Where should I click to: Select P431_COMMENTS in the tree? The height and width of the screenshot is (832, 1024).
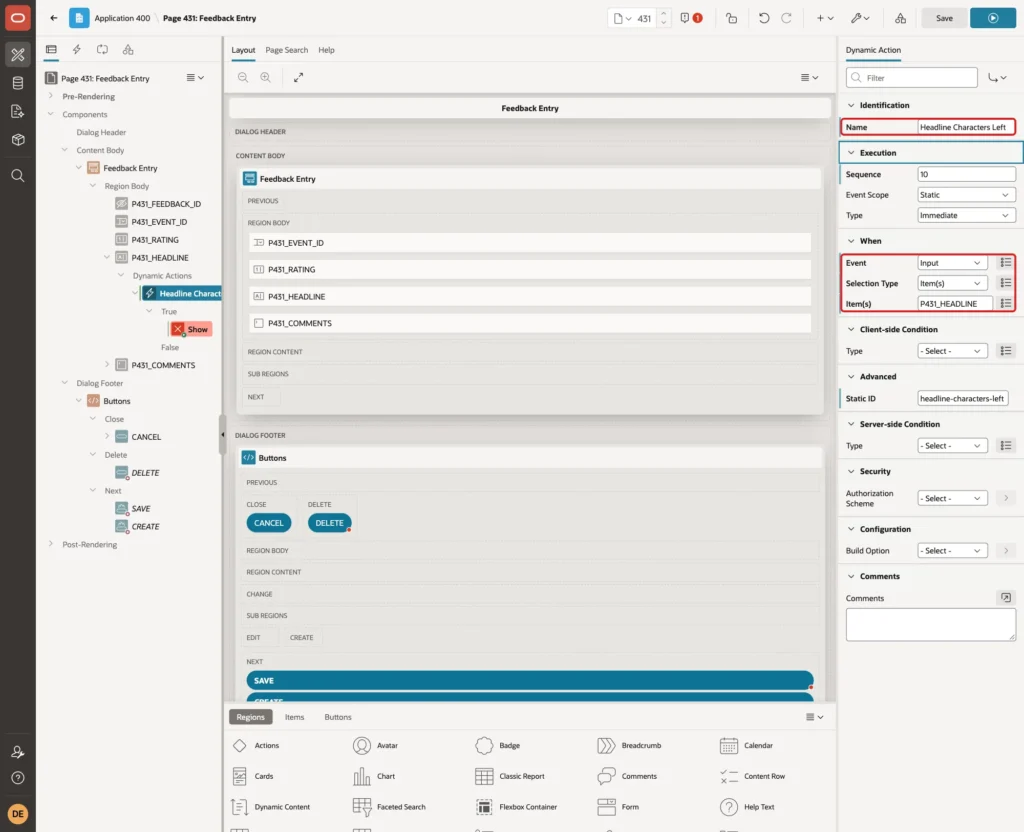click(163, 365)
